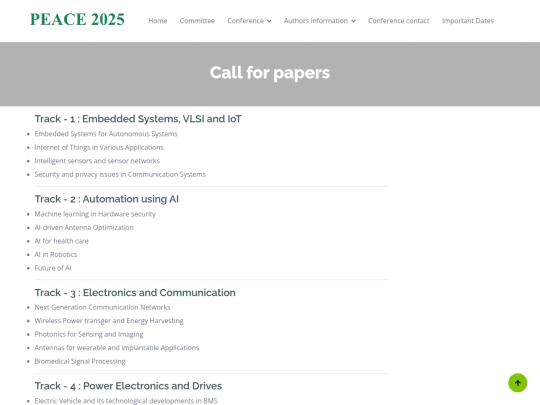Select Track - 1 Embedded Systems heading
Screen dimensions: 540x405
point(138,119)
